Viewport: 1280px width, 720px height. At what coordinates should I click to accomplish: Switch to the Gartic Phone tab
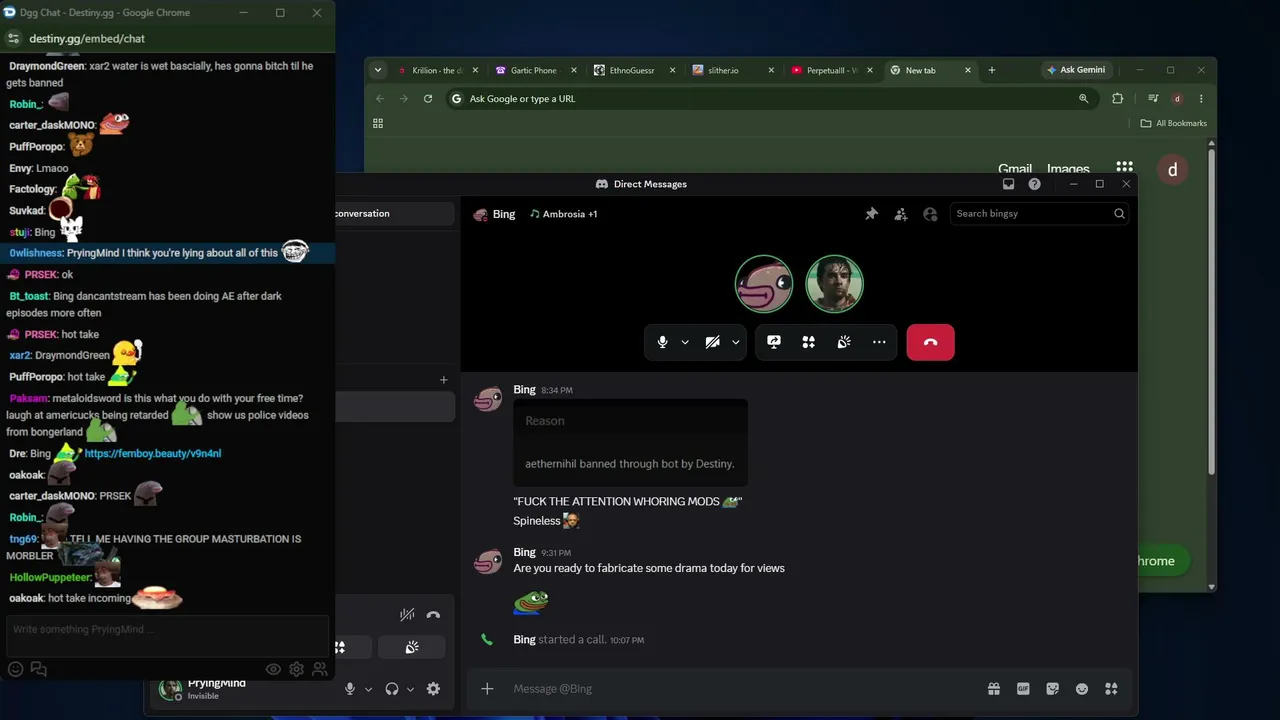[x=536, y=70]
